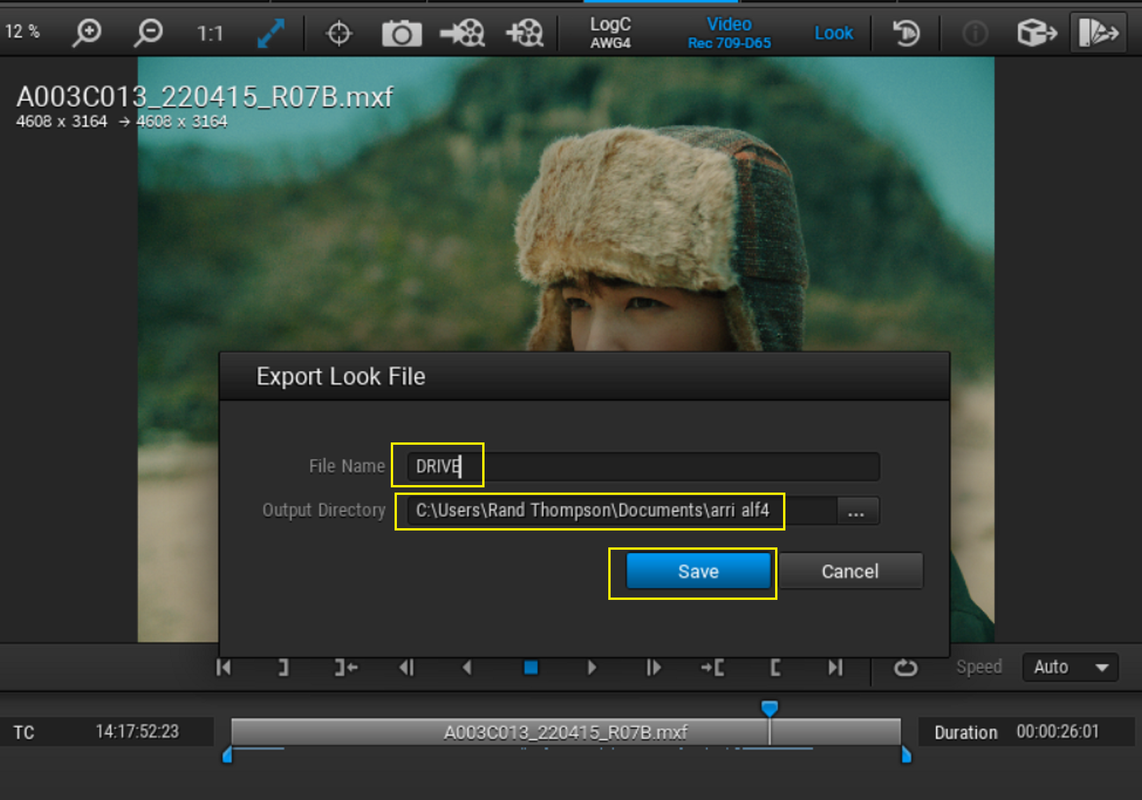Click the 12 % zoom level readout
Viewport: 1142px width, 800px height.
(23, 31)
